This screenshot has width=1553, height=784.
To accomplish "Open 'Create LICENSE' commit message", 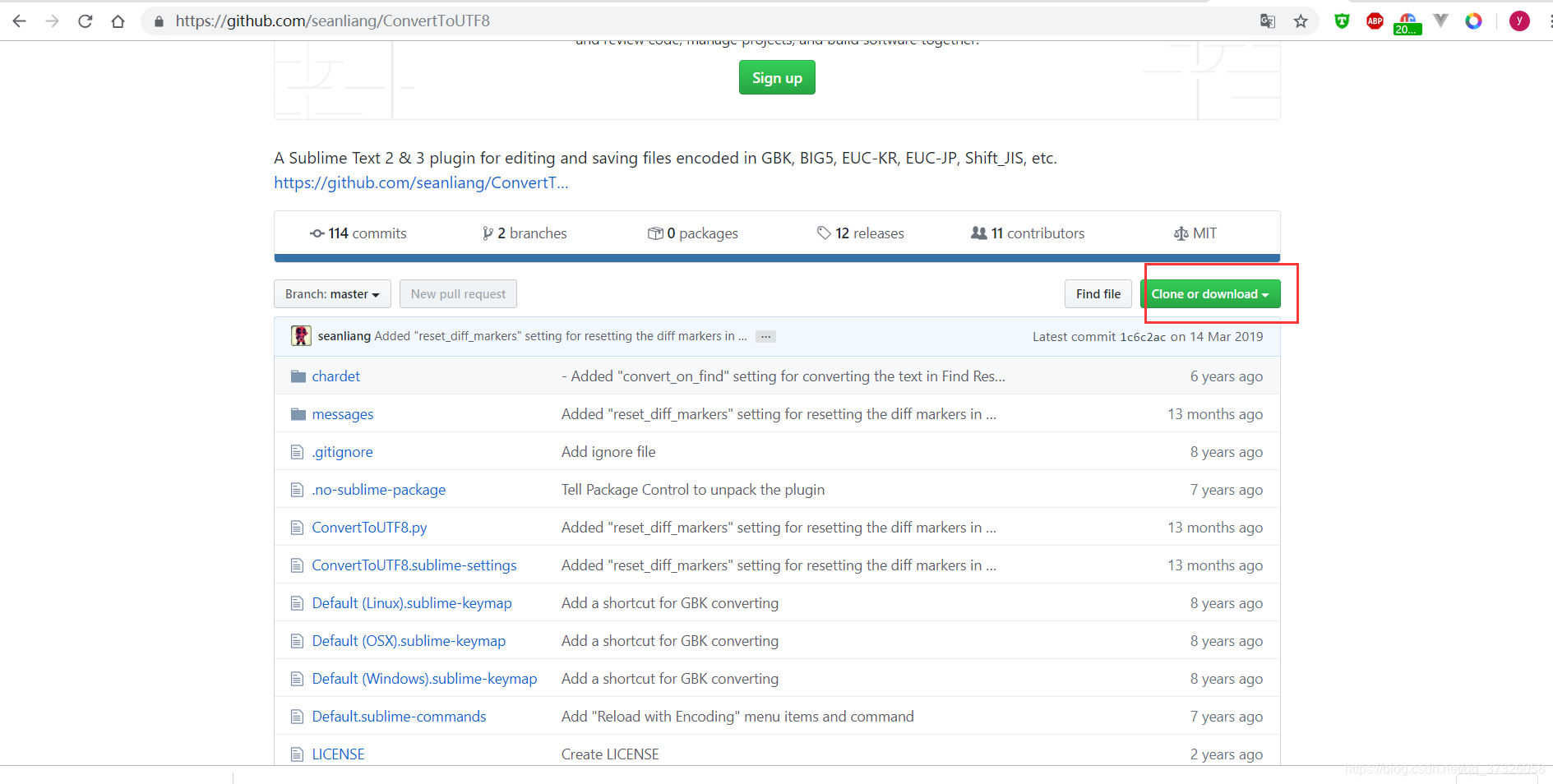I will (610, 754).
